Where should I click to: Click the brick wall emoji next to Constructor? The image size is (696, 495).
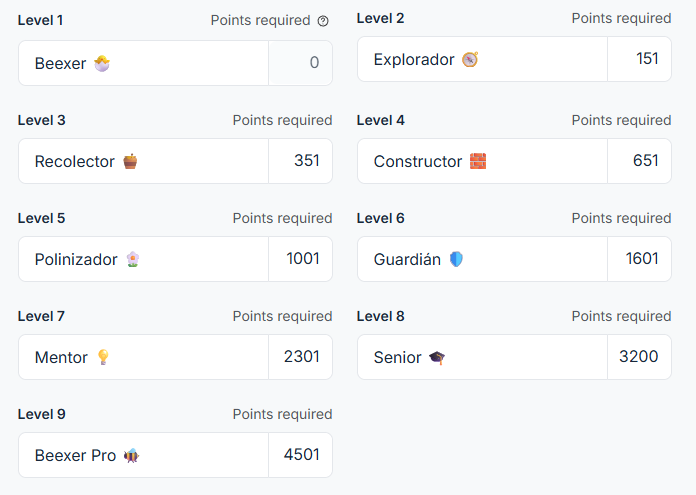pos(478,161)
